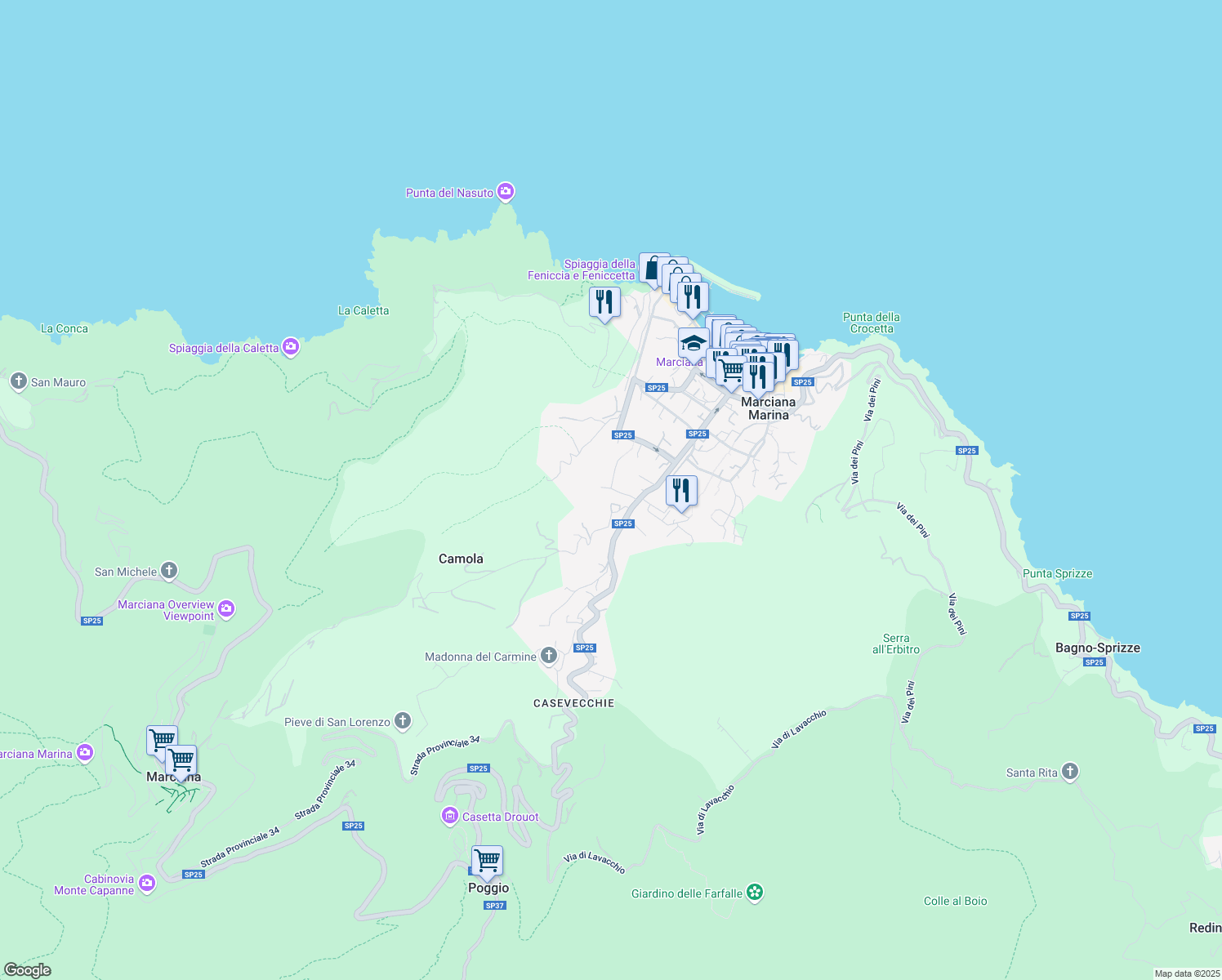
Task: Select the La Caletta label
Action: pos(363,310)
